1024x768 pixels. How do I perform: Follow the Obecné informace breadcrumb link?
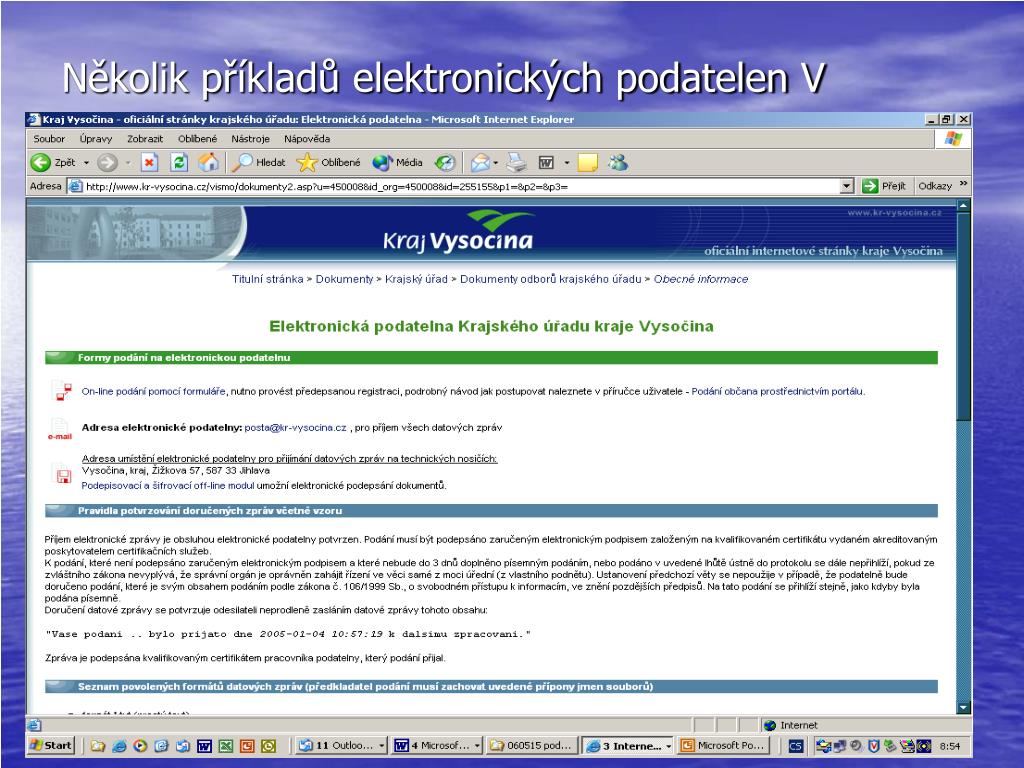(x=701, y=279)
